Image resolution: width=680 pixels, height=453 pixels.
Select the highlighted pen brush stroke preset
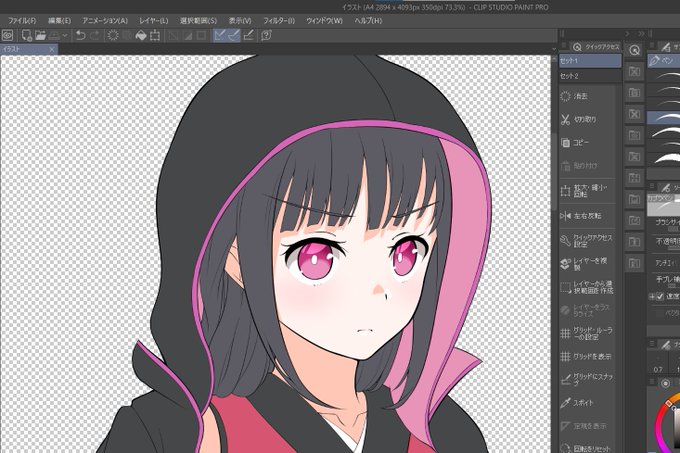tap(664, 117)
